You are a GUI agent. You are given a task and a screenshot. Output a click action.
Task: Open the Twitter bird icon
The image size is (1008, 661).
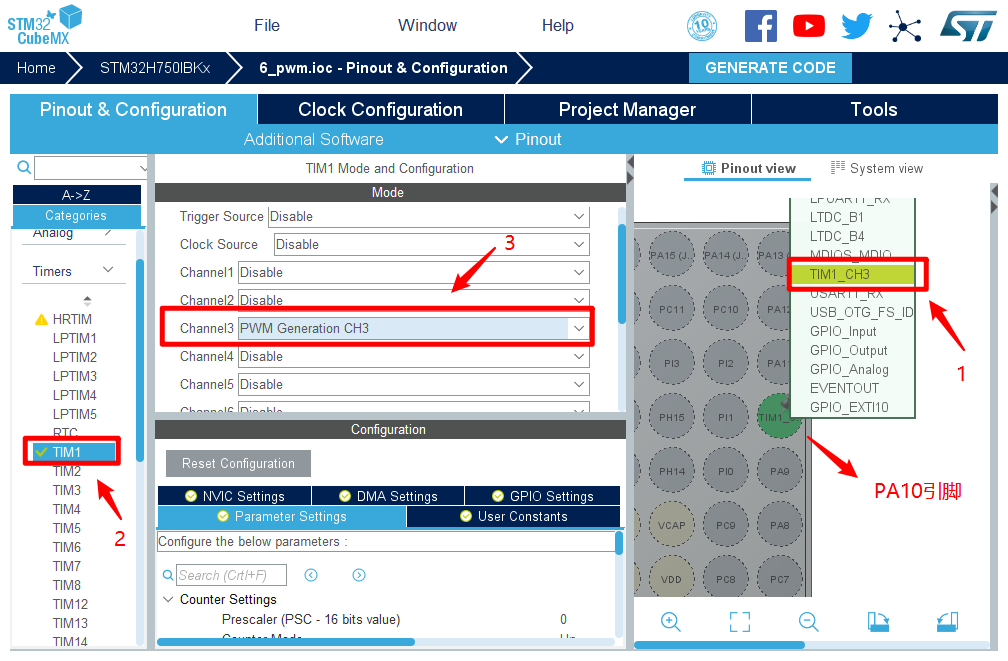coord(857,26)
